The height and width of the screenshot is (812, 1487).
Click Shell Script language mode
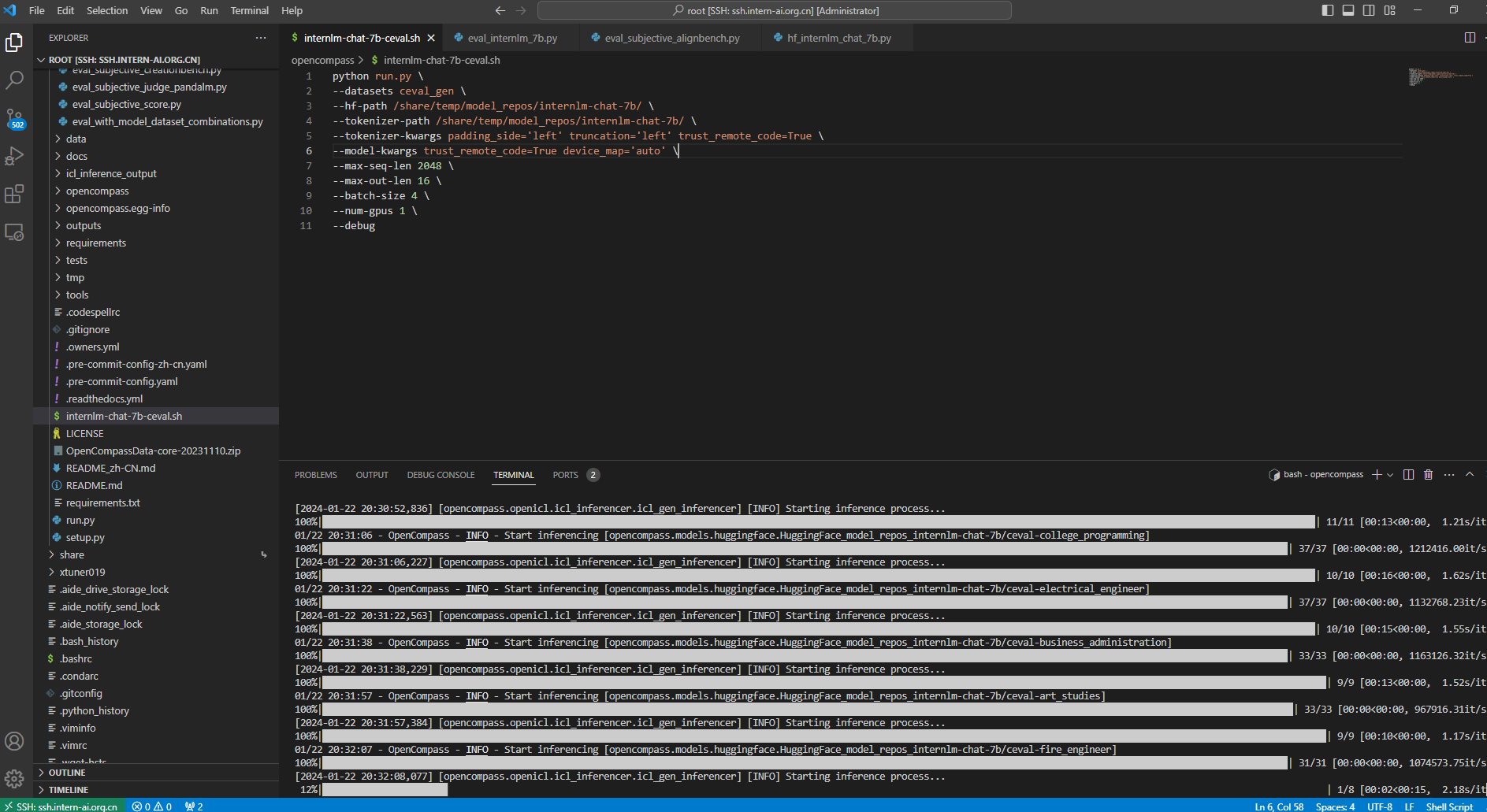[x=1448, y=806]
